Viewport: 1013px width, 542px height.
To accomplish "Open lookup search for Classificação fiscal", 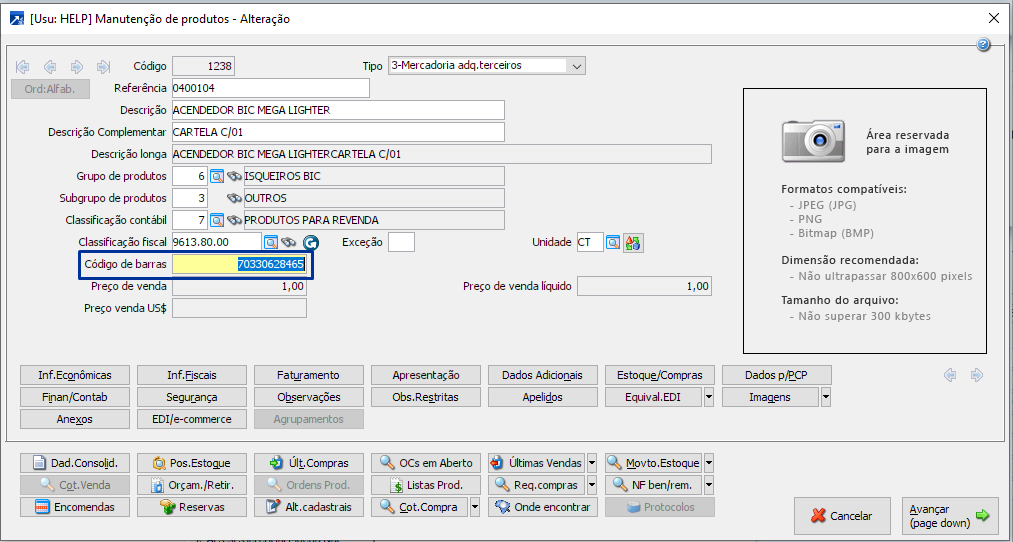I will point(270,242).
